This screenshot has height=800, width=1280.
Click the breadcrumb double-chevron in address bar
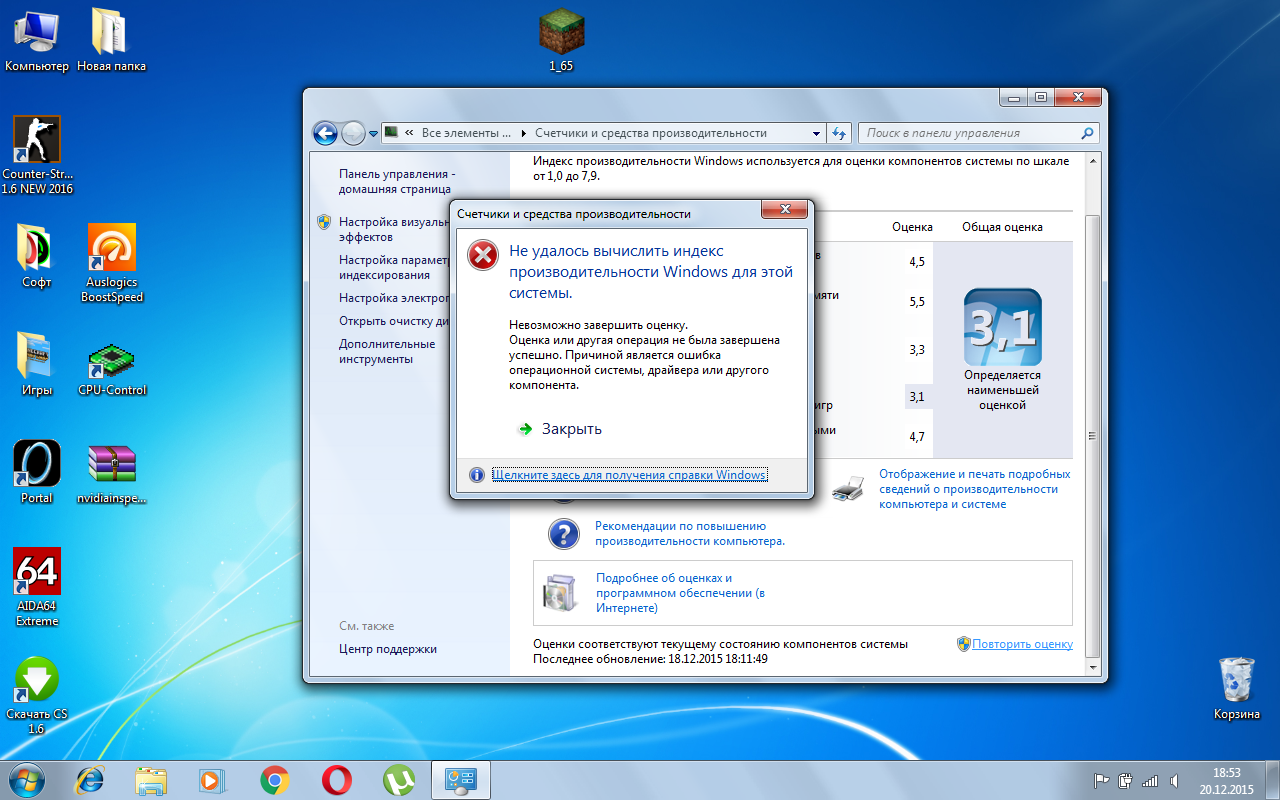(409, 133)
